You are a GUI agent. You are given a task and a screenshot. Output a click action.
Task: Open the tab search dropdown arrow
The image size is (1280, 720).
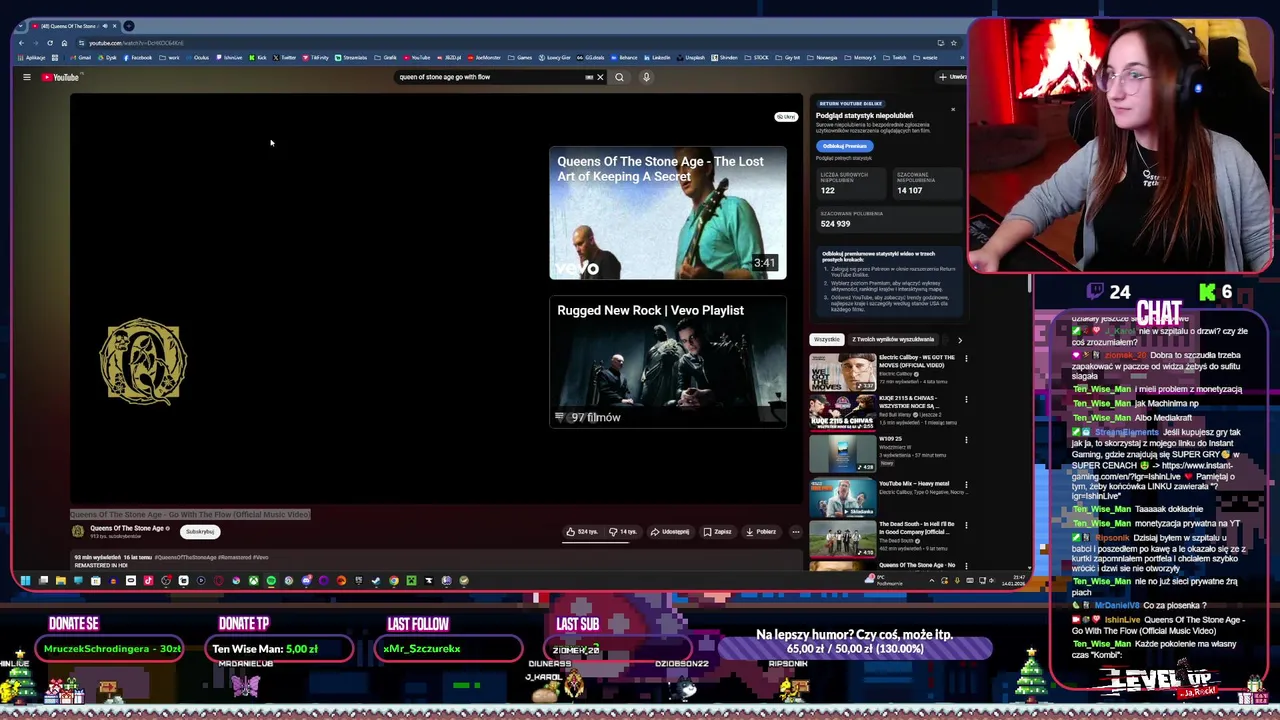coord(20,26)
